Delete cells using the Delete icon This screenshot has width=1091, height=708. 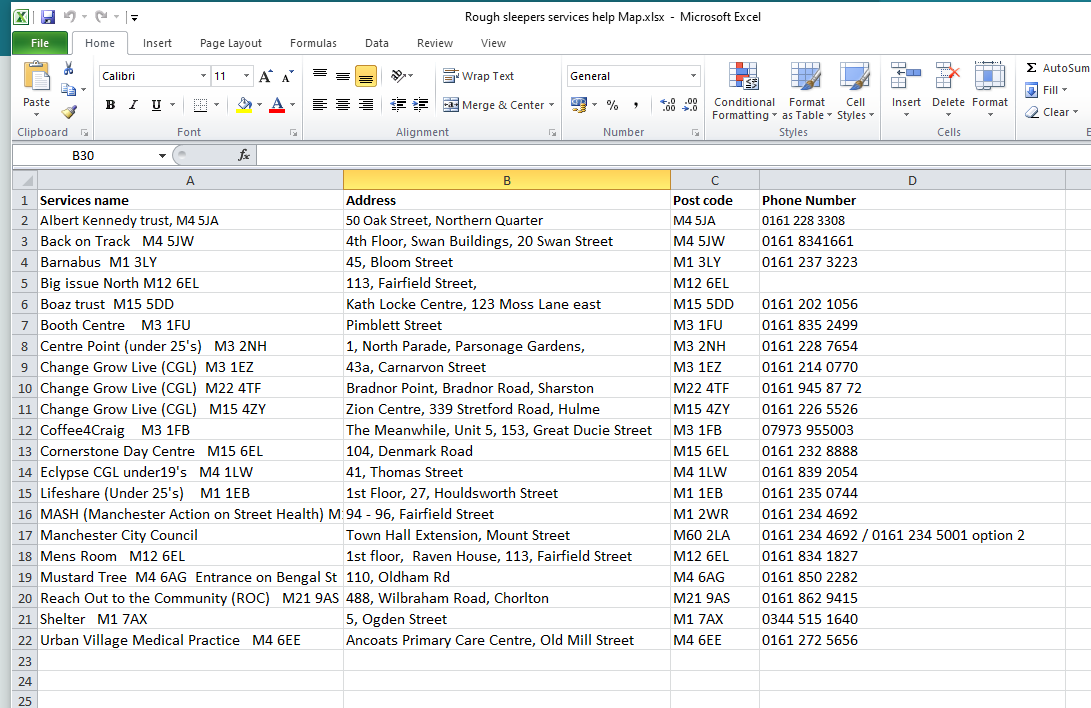click(948, 76)
